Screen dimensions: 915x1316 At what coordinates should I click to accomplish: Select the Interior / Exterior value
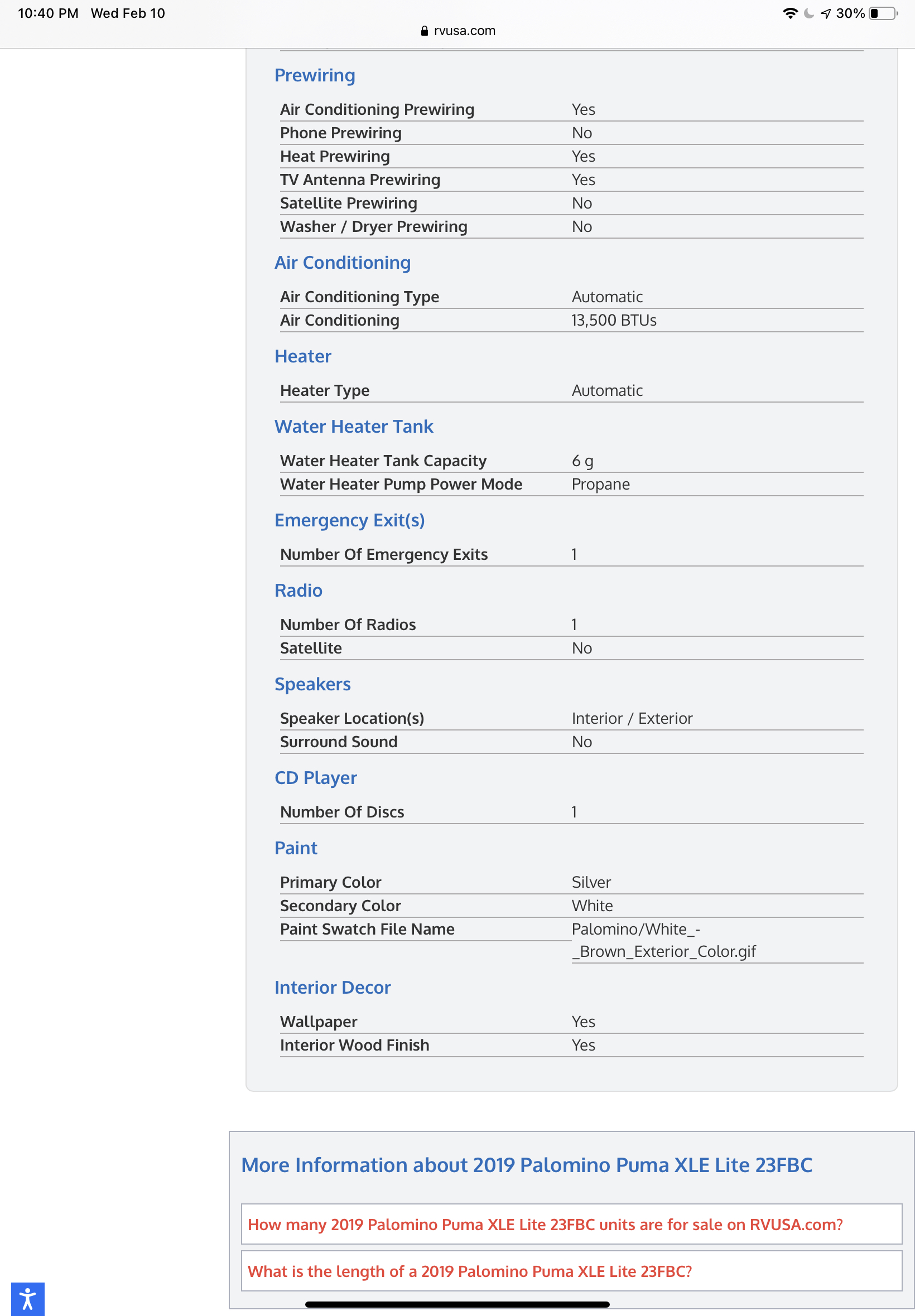(x=632, y=718)
